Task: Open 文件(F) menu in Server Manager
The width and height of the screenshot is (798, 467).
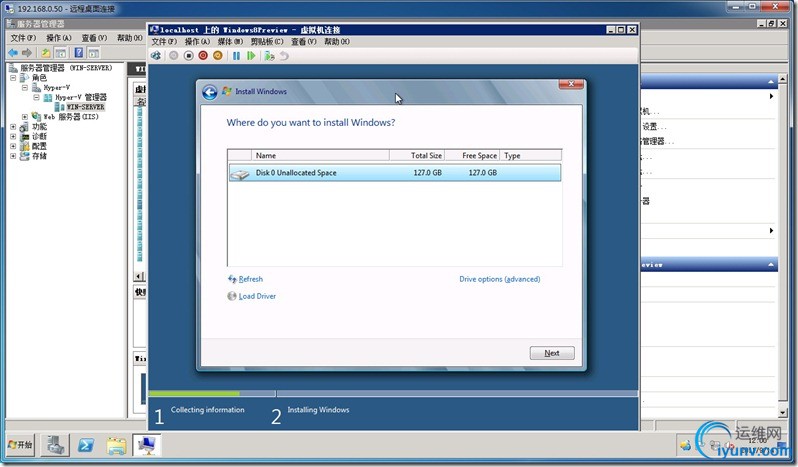Action: click(23, 38)
